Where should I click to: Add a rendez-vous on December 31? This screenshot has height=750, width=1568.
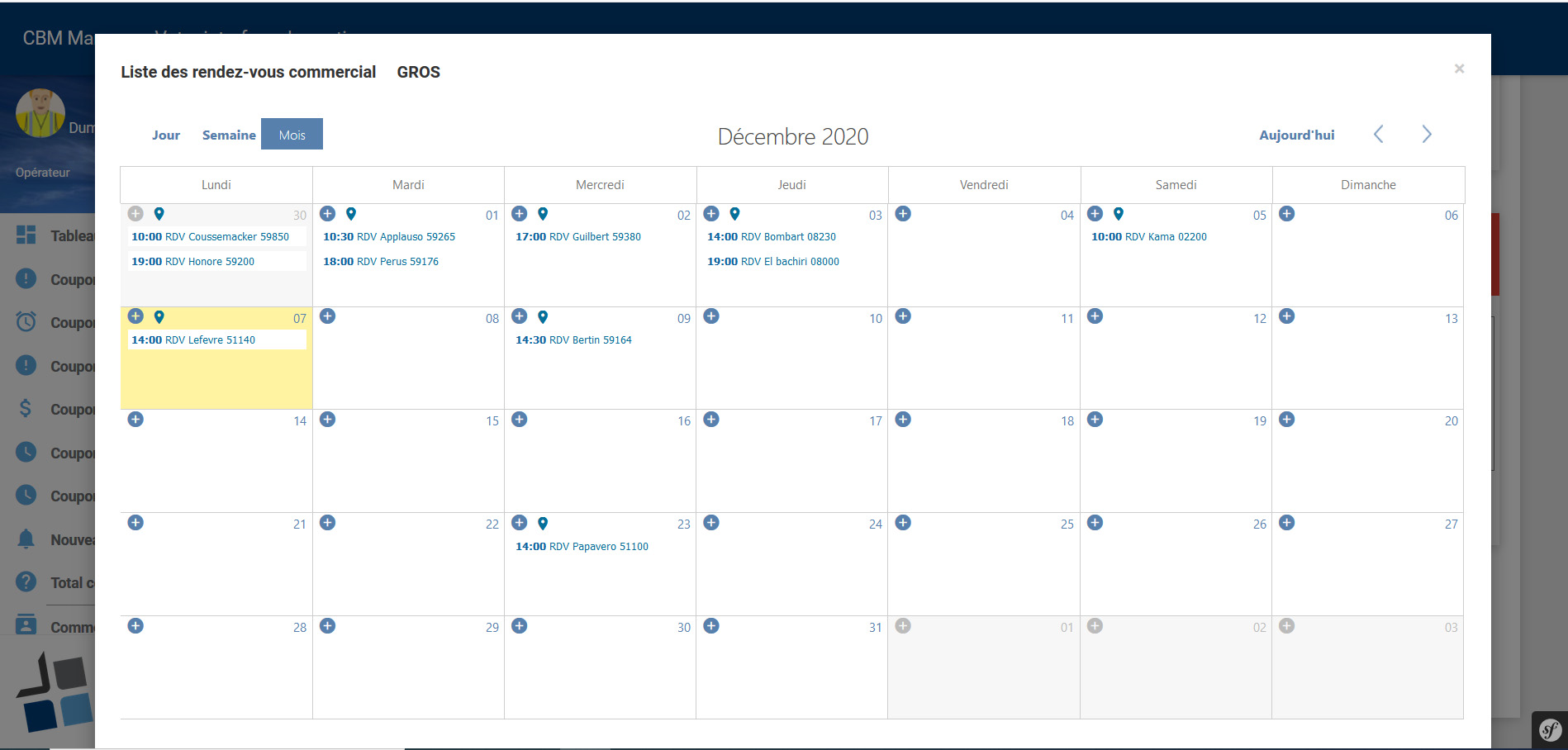[711, 626]
